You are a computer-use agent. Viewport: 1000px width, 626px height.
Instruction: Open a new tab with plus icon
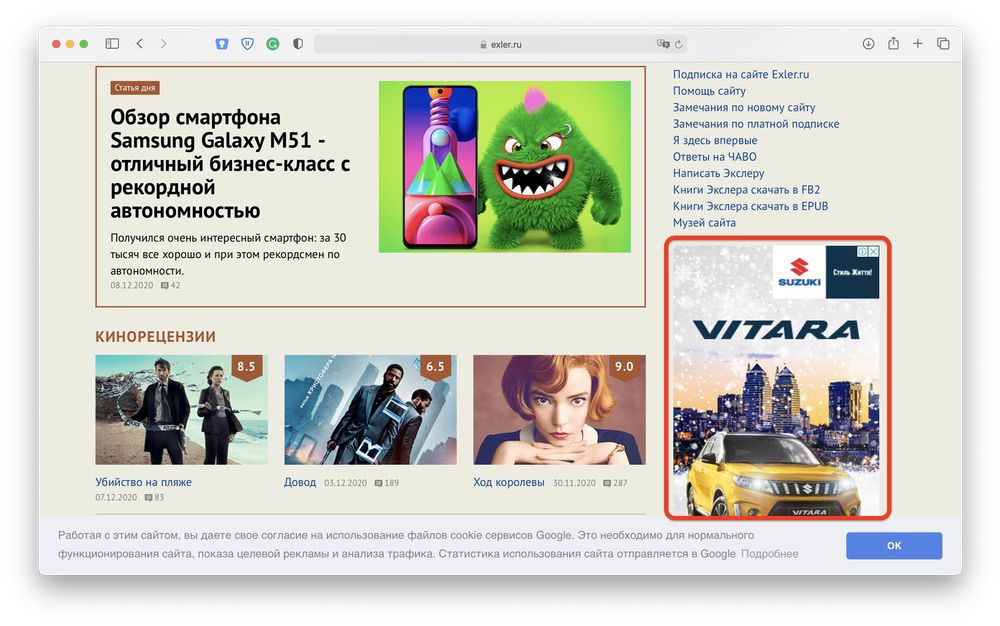tap(918, 43)
